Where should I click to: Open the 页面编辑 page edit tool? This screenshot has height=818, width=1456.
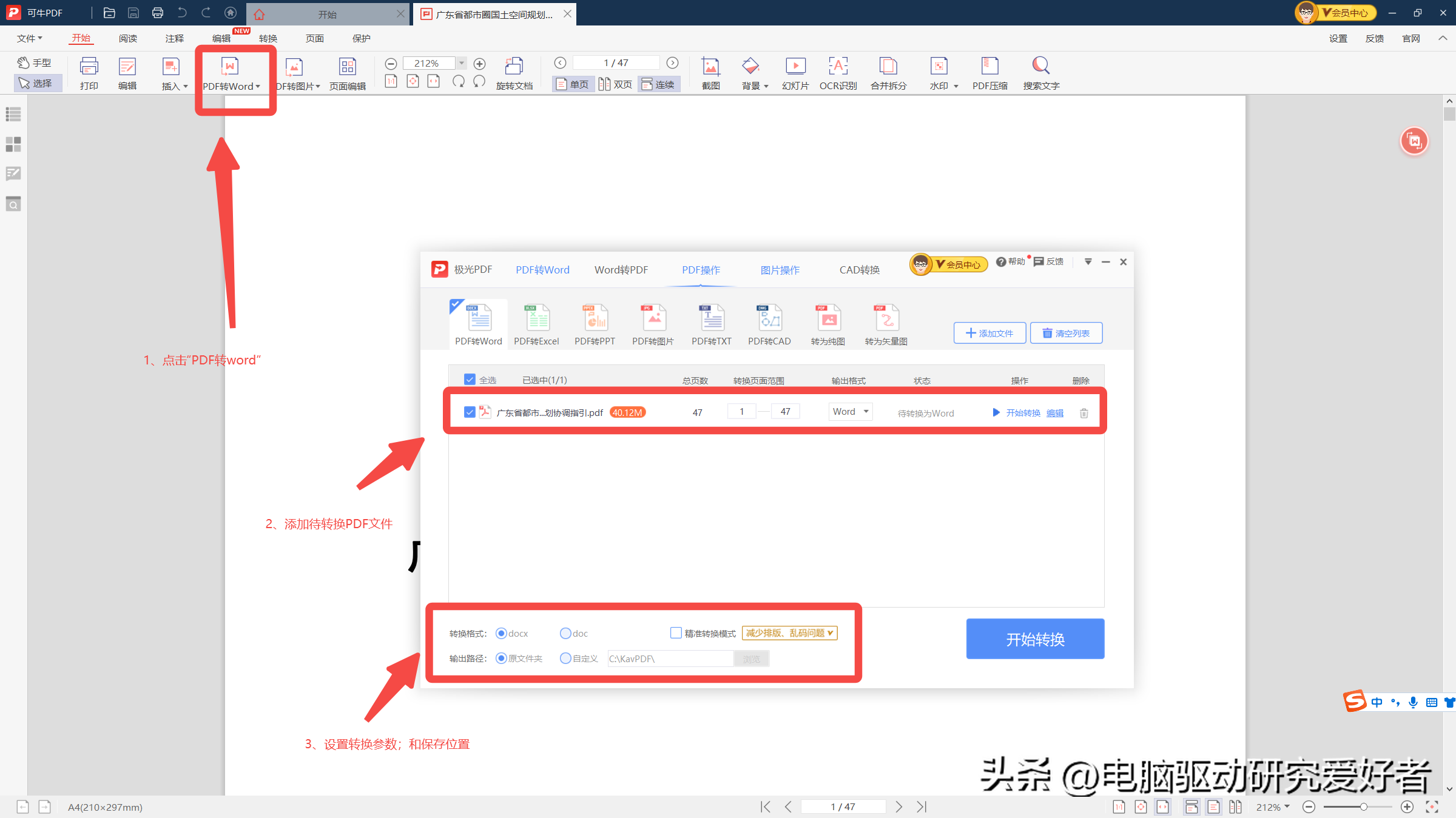coord(347,67)
